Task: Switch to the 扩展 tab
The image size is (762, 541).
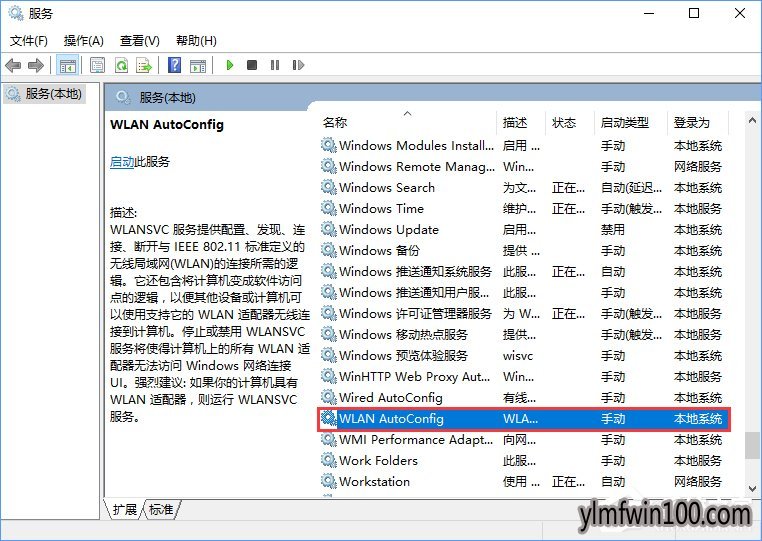Action: click(125, 509)
